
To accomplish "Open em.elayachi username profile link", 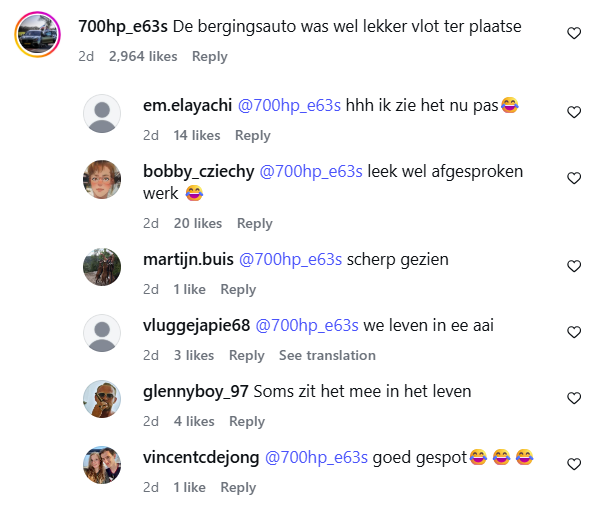I will (187, 105).
